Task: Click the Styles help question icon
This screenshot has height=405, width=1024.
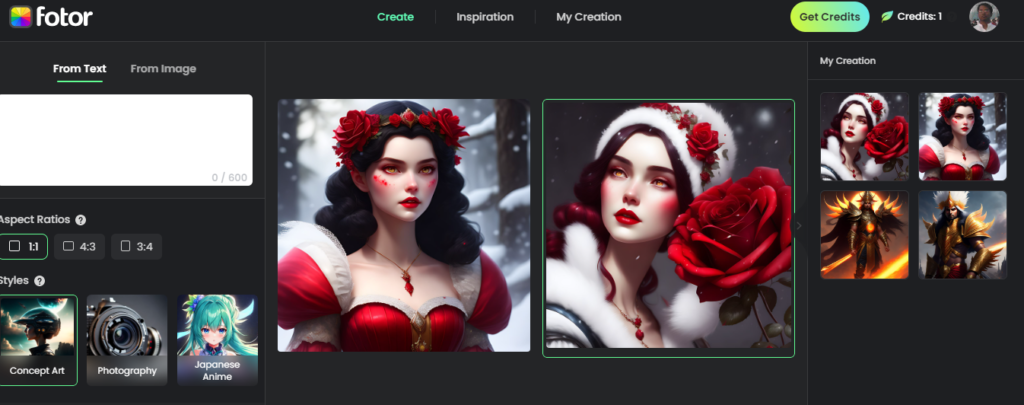Action: [39, 281]
